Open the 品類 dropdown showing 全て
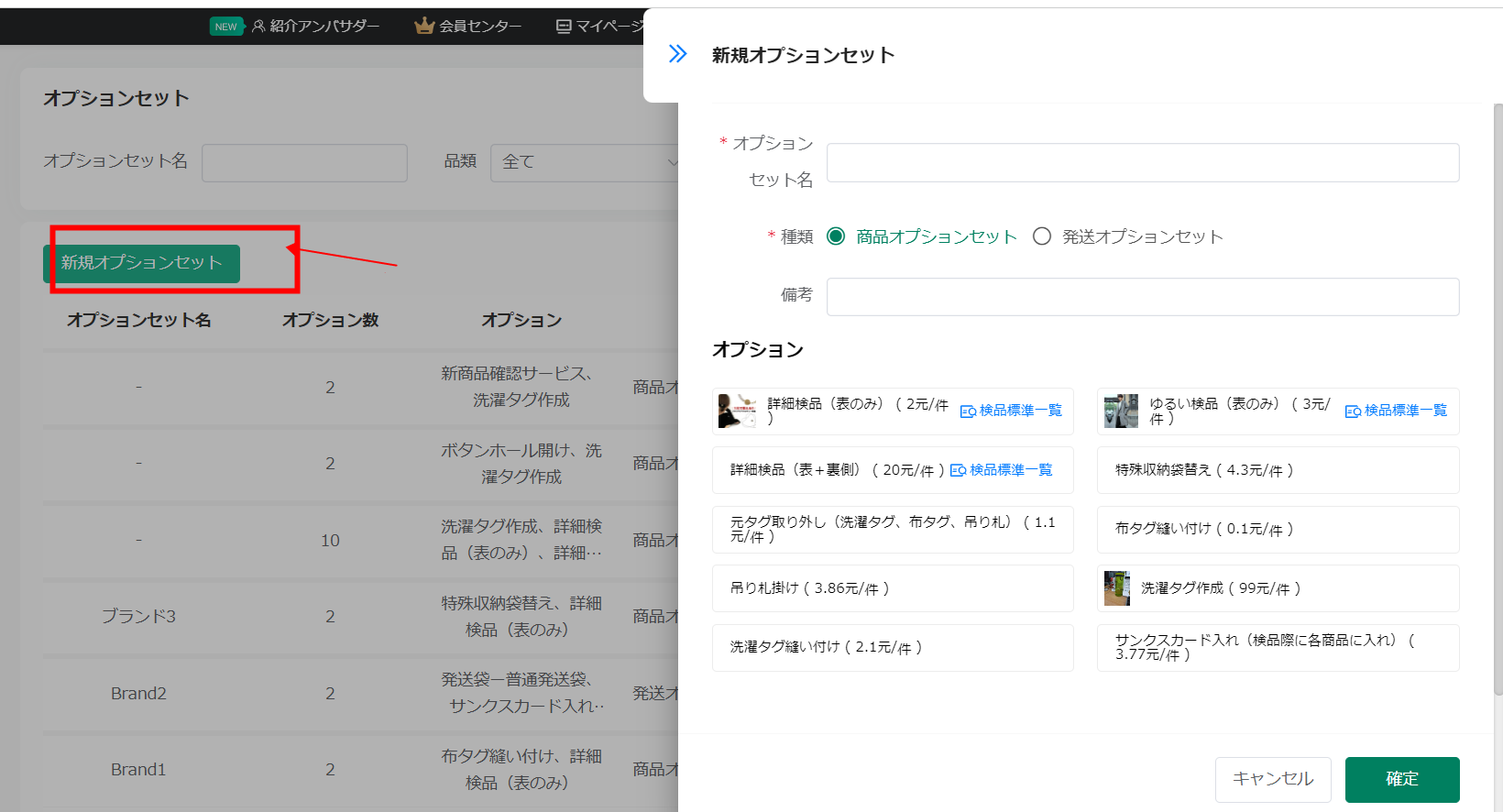Viewport: 1503px width, 812px height. click(x=587, y=162)
